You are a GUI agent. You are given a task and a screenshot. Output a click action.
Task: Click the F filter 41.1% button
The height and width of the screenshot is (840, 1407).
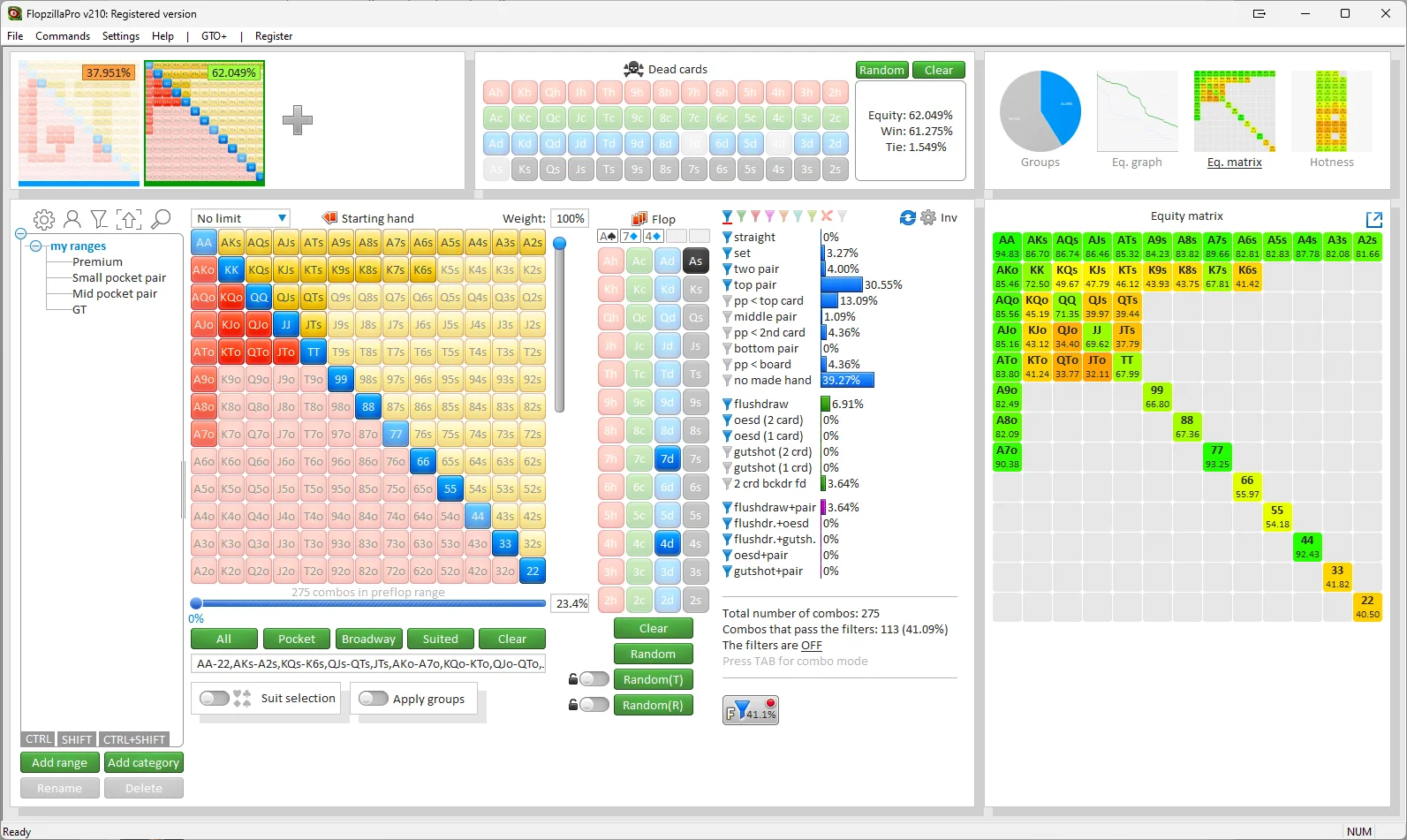click(751, 710)
